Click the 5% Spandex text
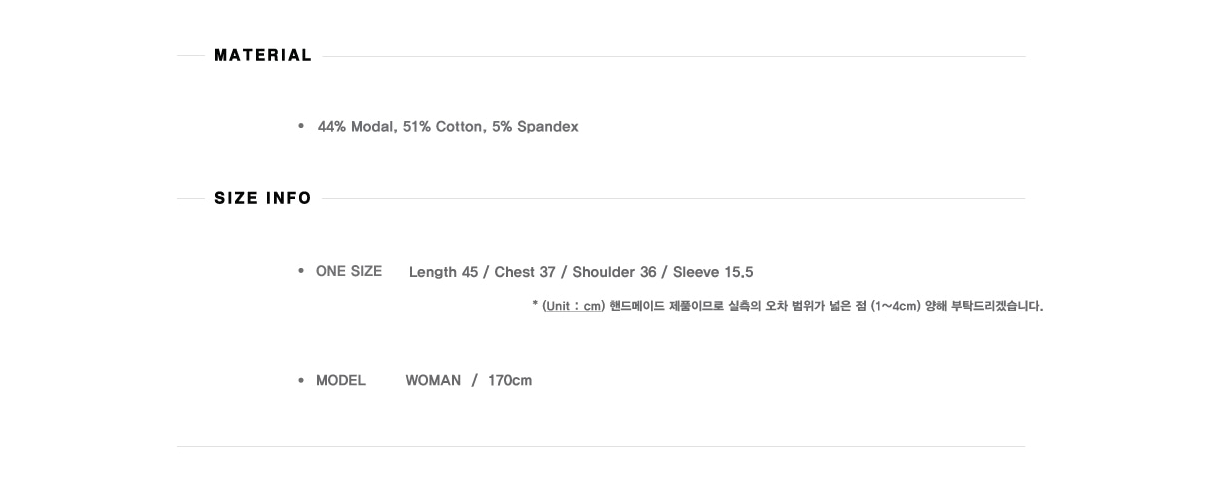1208x484 pixels. (x=535, y=127)
